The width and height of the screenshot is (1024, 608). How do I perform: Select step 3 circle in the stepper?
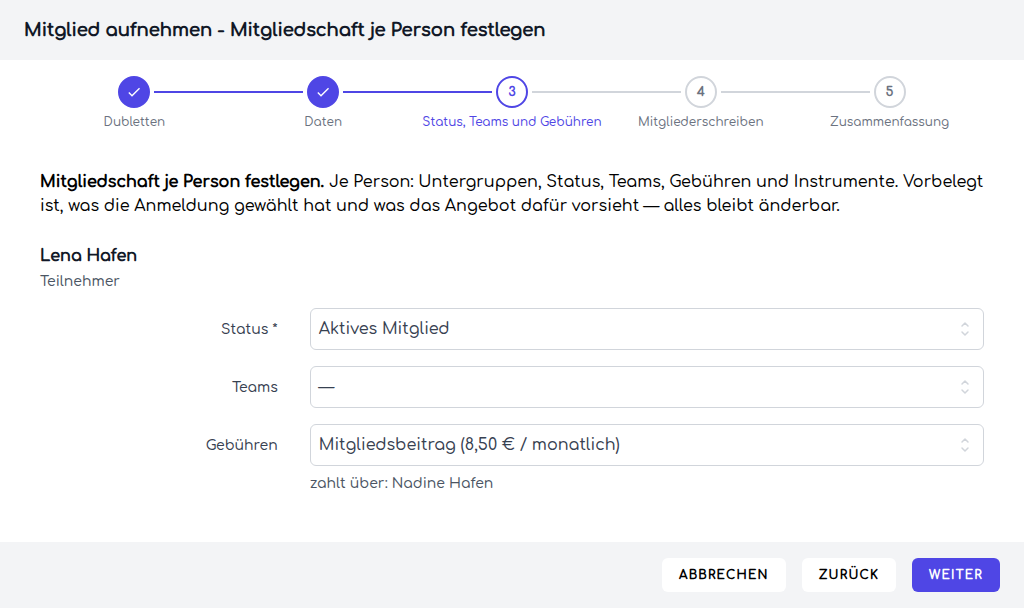coord(511,92)
